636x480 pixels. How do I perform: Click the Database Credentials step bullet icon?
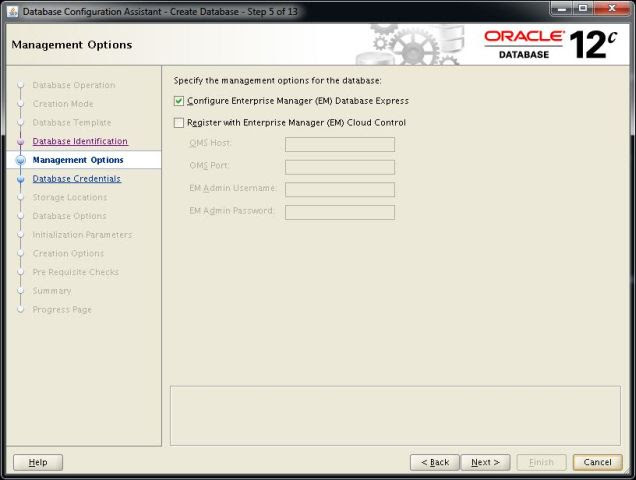coord(21,179)
